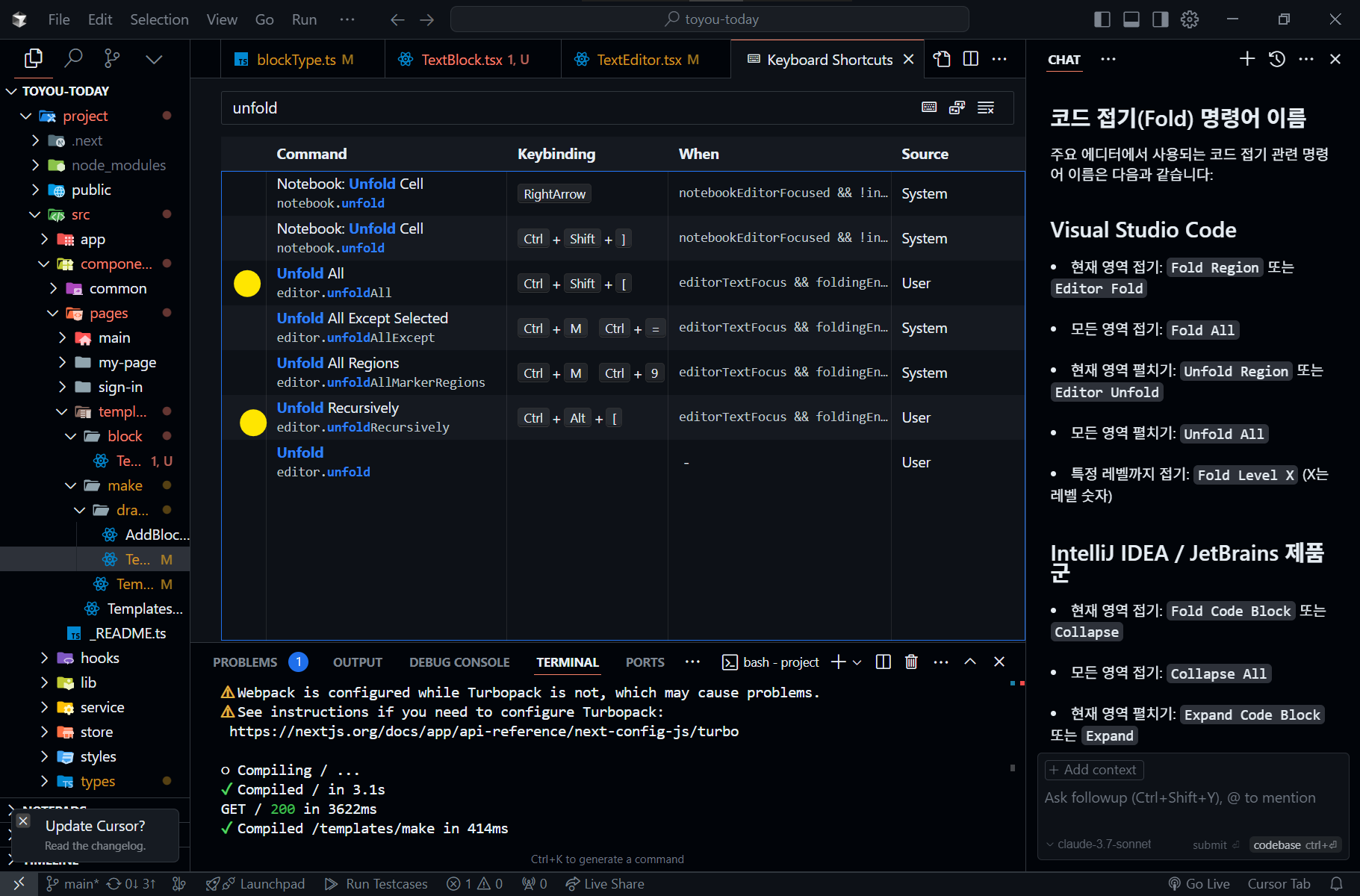Close the Chat panel
The width and height of the screenshot is (1360, 896).
[x=1335, y=58]
